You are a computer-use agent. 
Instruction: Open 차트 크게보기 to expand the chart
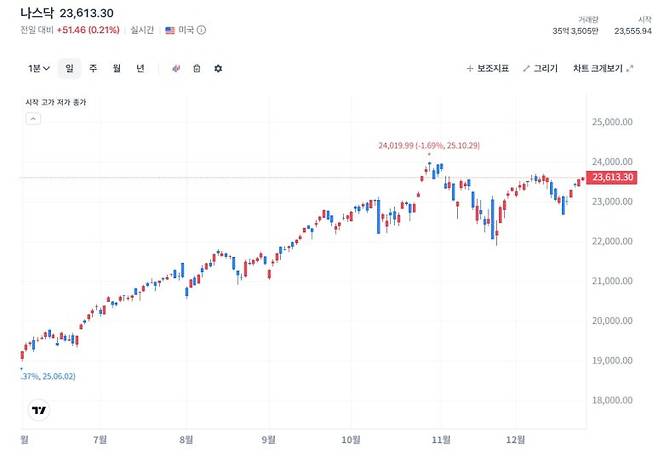tap(597, 68)
